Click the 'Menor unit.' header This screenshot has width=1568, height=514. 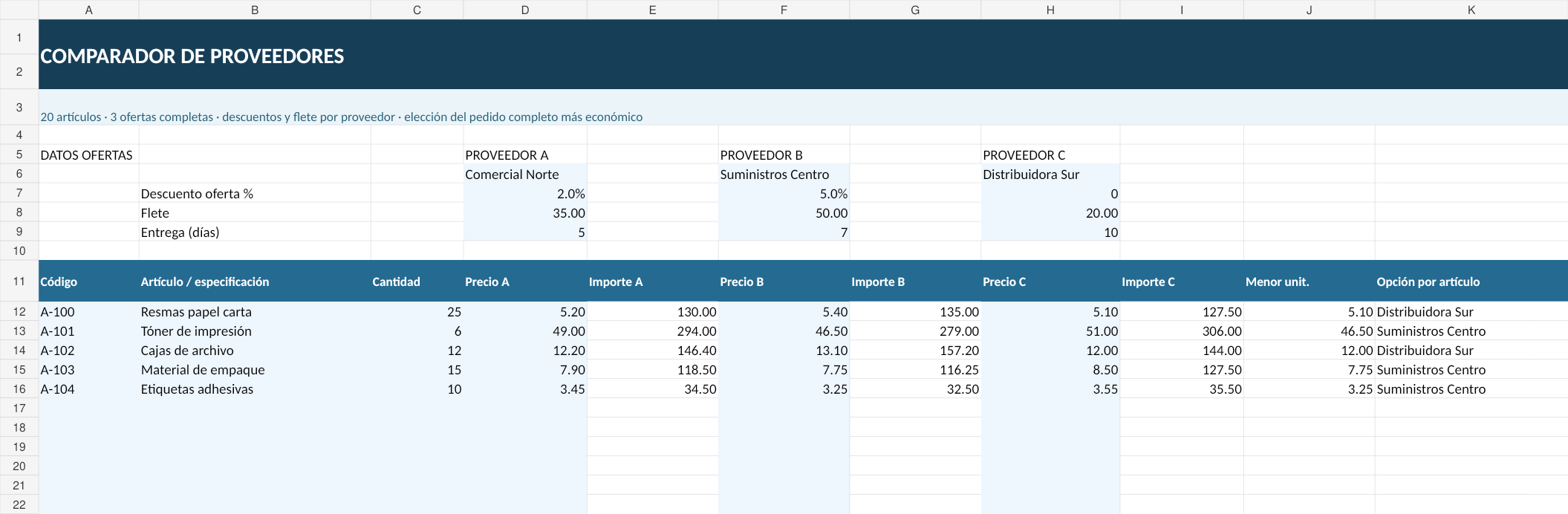(x=1309, y=281)
